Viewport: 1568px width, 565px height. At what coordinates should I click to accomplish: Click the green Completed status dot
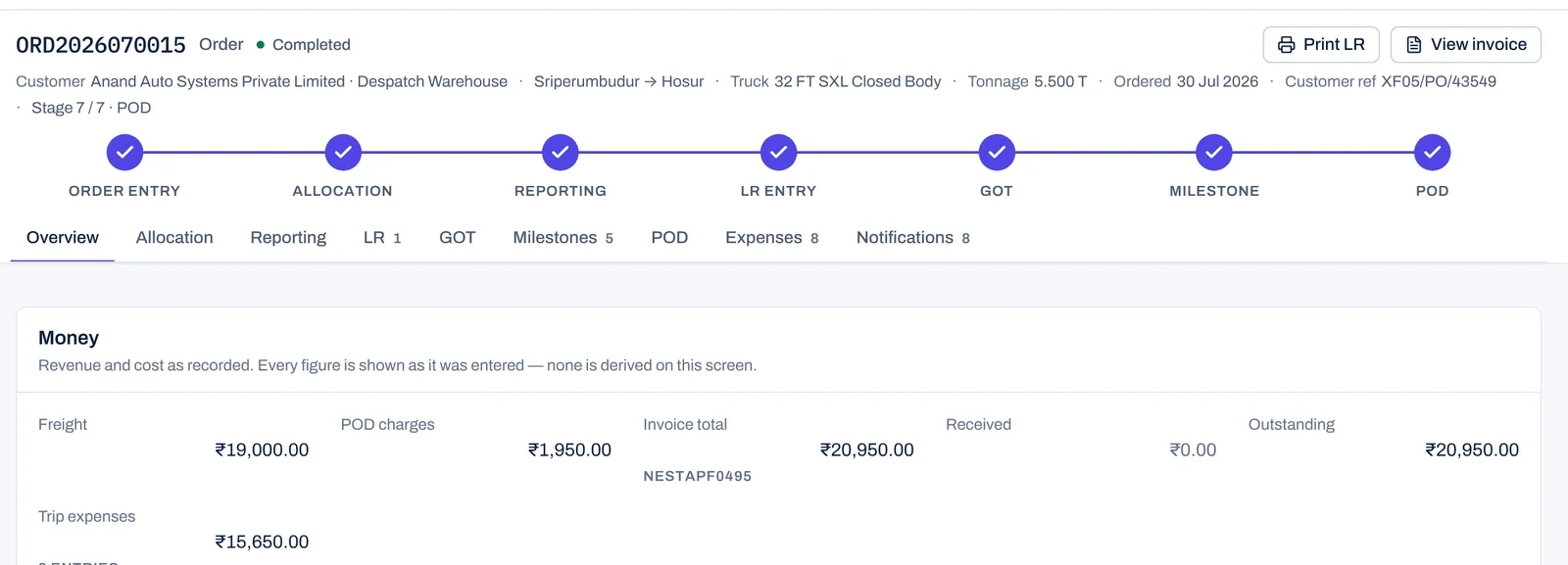261,44
